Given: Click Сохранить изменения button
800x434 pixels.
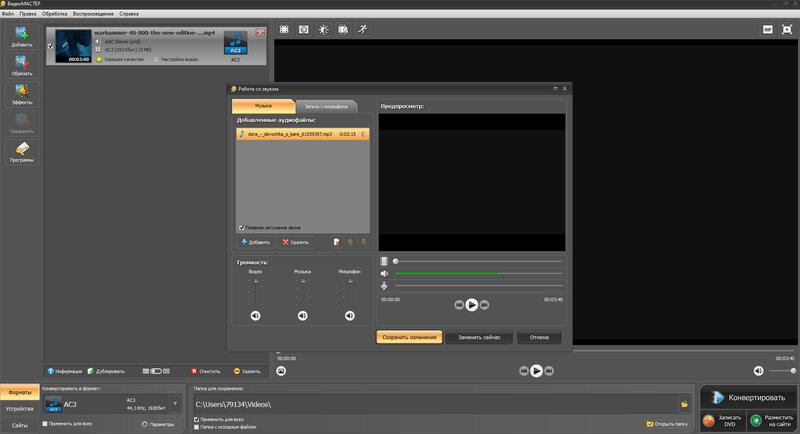Looking at the screenshot, I should [409, 337].
